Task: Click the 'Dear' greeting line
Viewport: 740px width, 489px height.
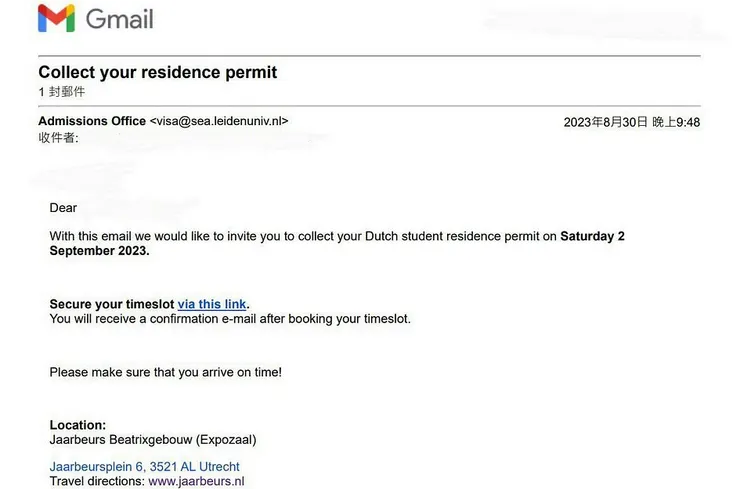Action: coord(63,208)
